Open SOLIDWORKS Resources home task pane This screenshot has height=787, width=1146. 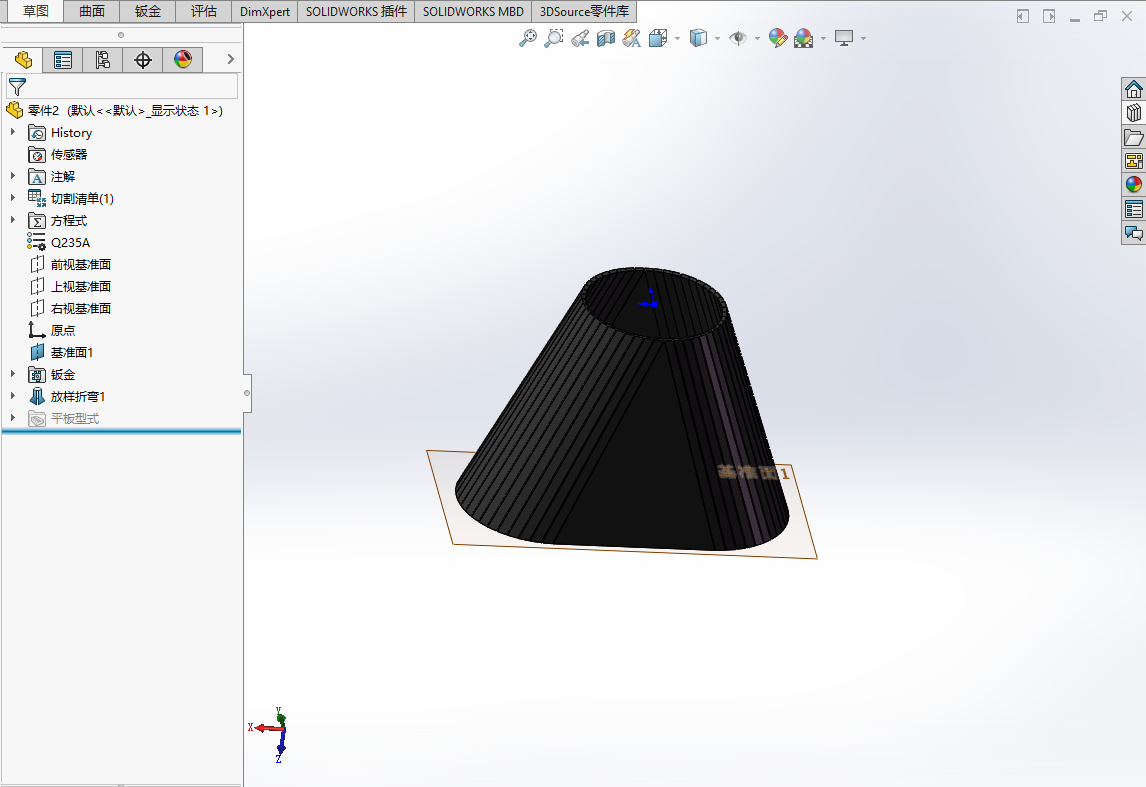click(x=1134, y=89)
